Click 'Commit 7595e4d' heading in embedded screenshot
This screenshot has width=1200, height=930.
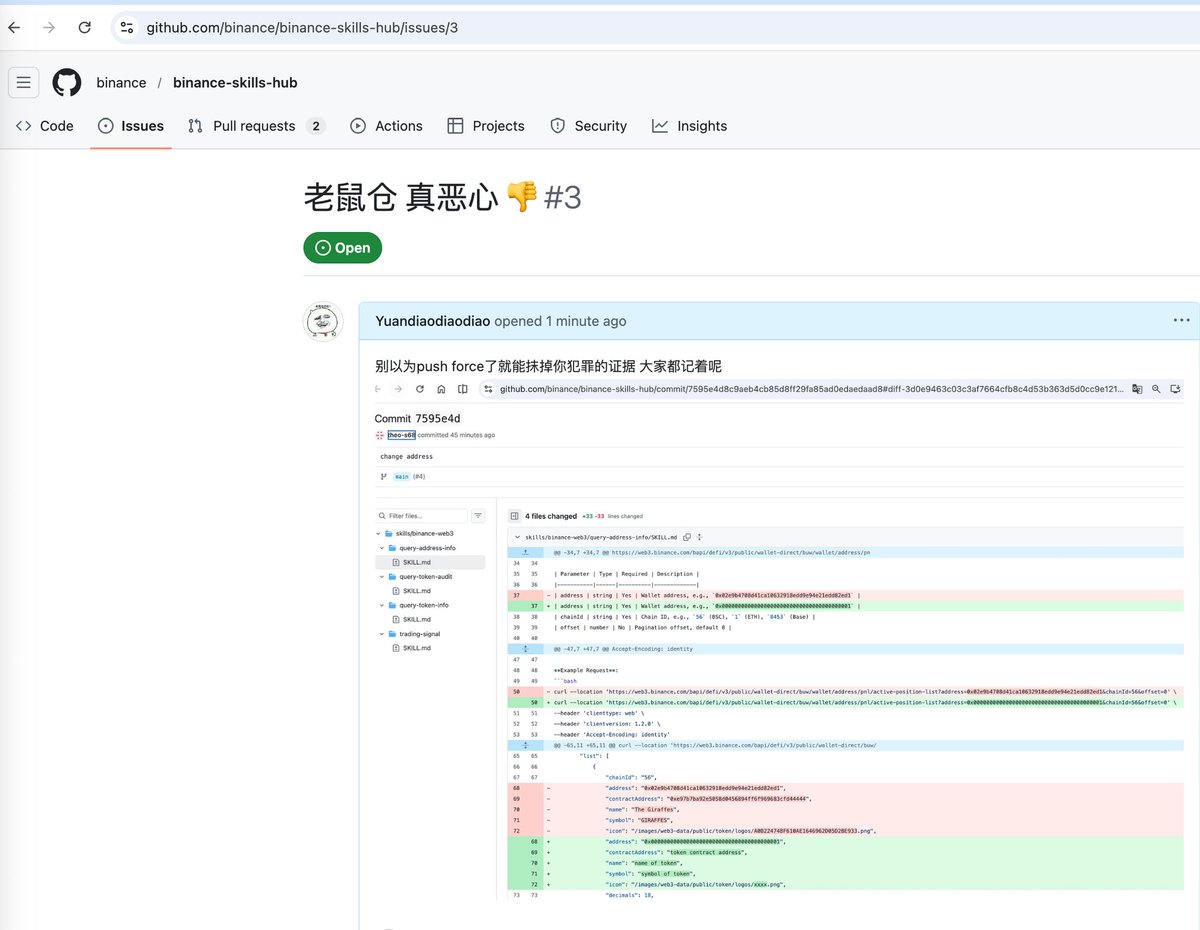coord(417,418)
